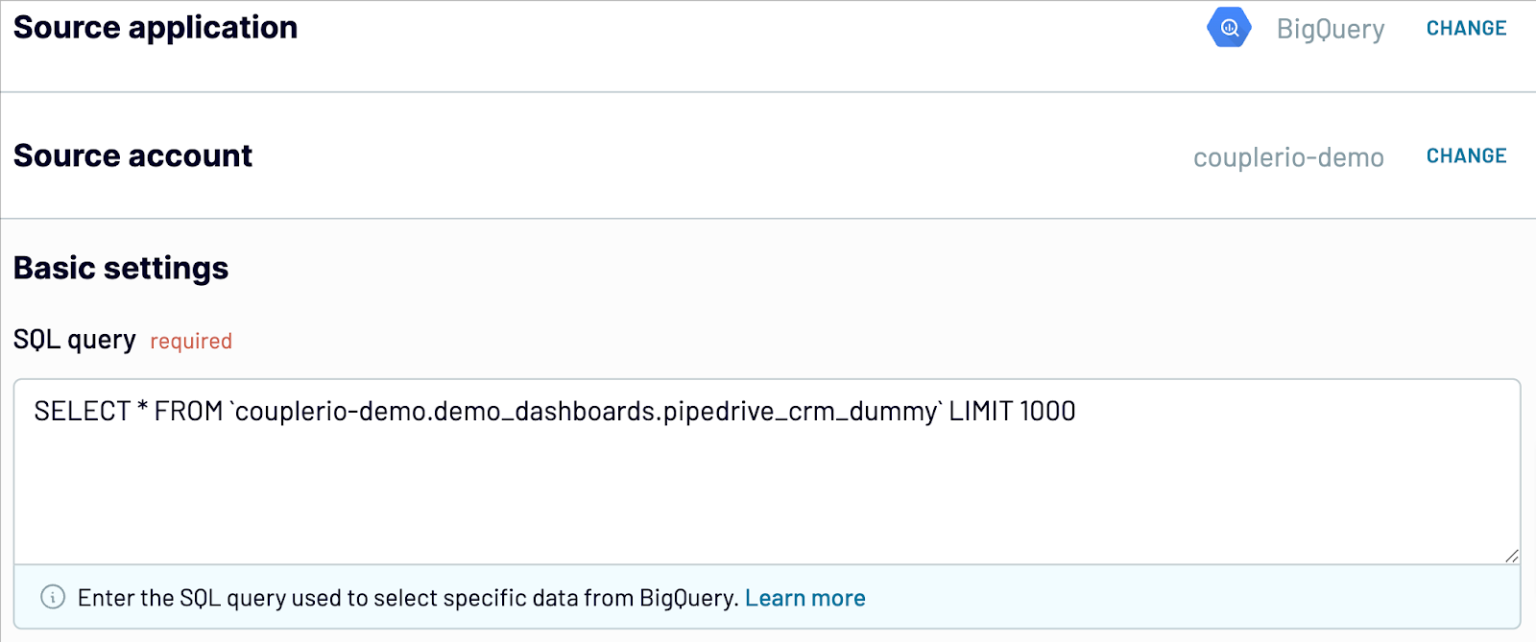The height and width of the screenshot is (642, 1536).
Task: Click the magnifying glass inside the BigQuery logo
Action: pyautogui.click(x=1228, y=27)
